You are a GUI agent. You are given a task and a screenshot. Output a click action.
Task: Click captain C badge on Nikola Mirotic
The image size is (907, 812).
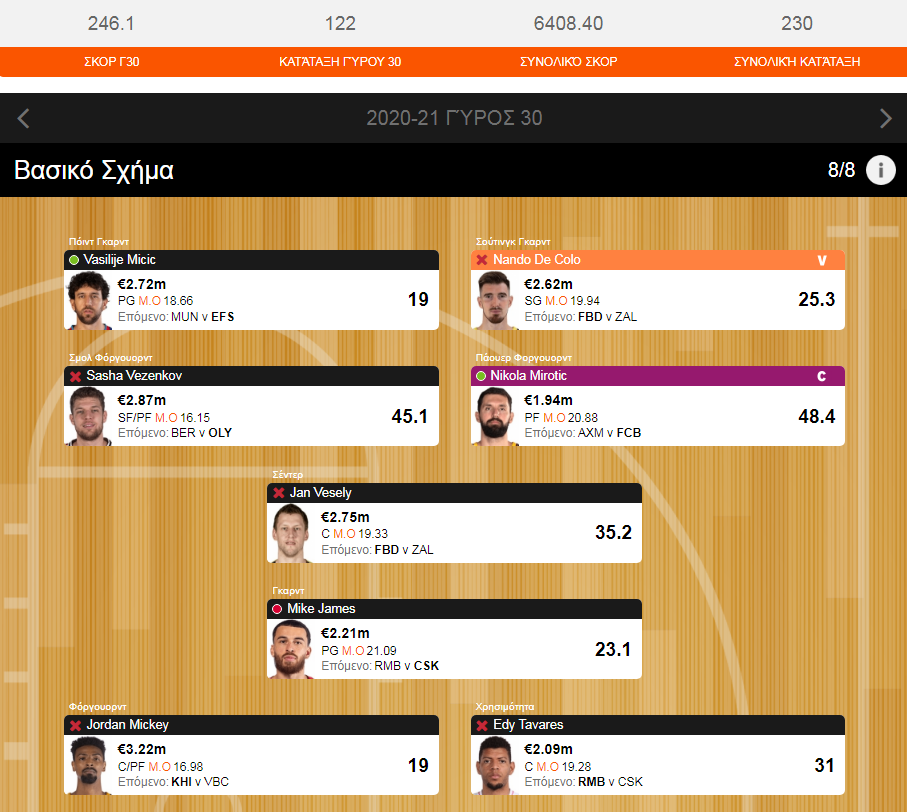[x=821, y=376]
